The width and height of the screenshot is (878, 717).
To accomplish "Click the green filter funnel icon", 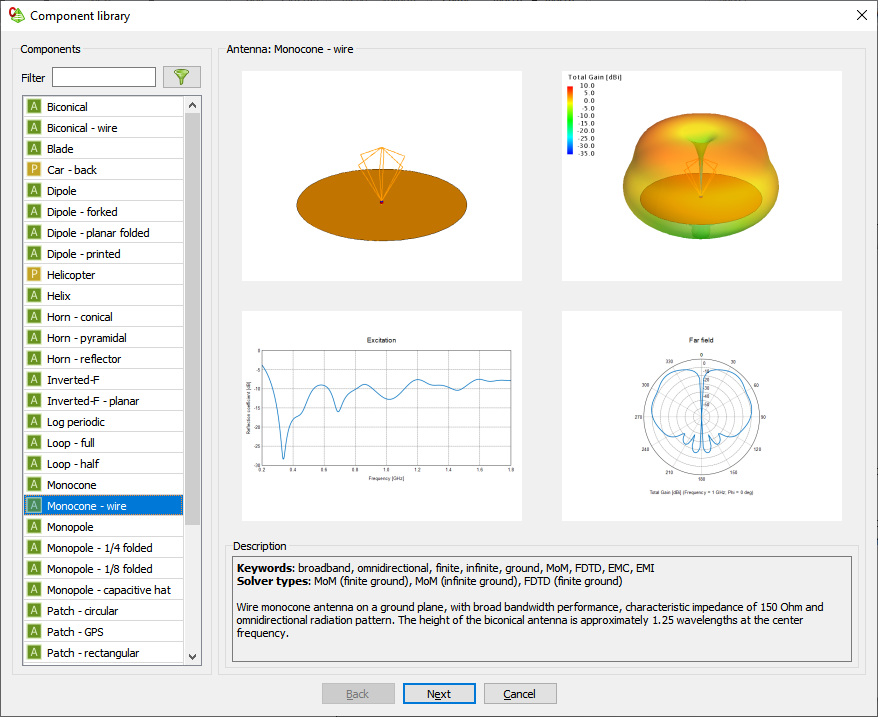I will [181, 77].
